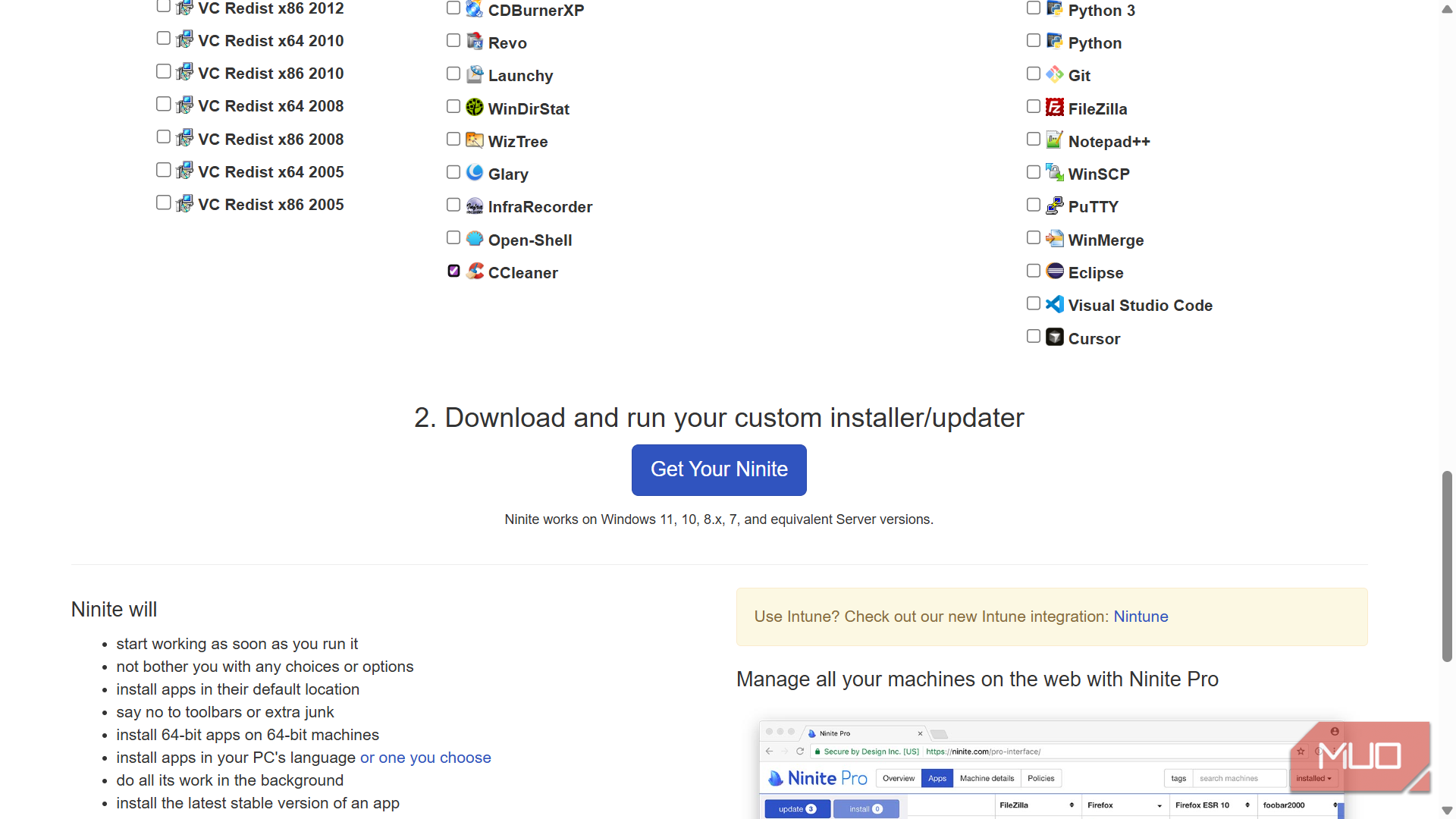Click the CDBurnerXP app icon
The image size is (1456, 819).
475,8
